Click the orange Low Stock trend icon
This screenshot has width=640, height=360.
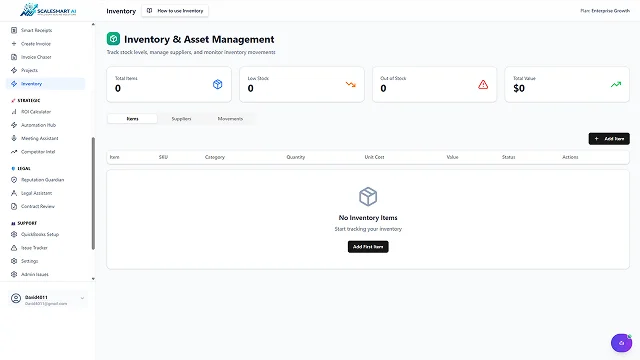(x=351, y=84)
